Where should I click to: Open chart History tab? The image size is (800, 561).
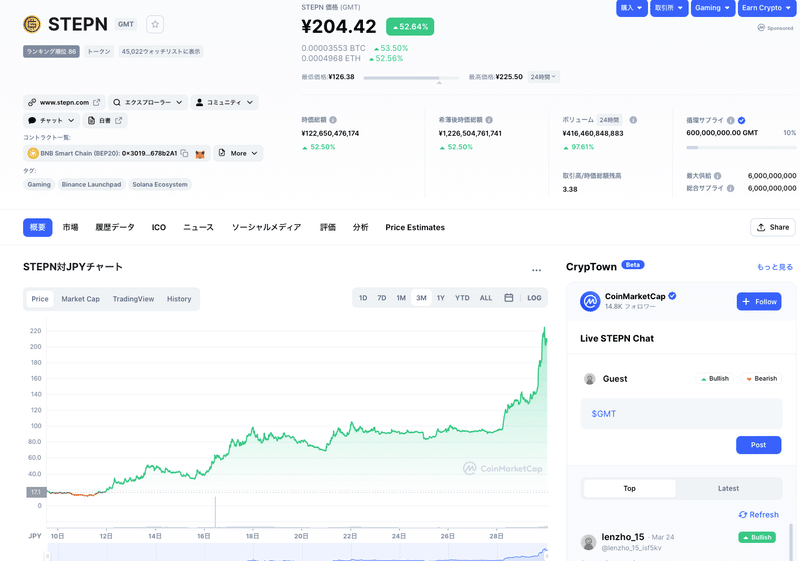point(179,299)
